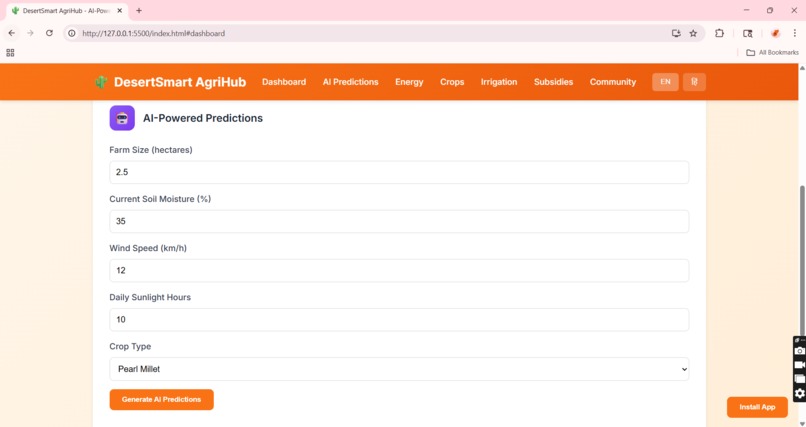Click the Current Soil Moisture (%) label
The image size is (806, 427).
[x=160, y=199]
